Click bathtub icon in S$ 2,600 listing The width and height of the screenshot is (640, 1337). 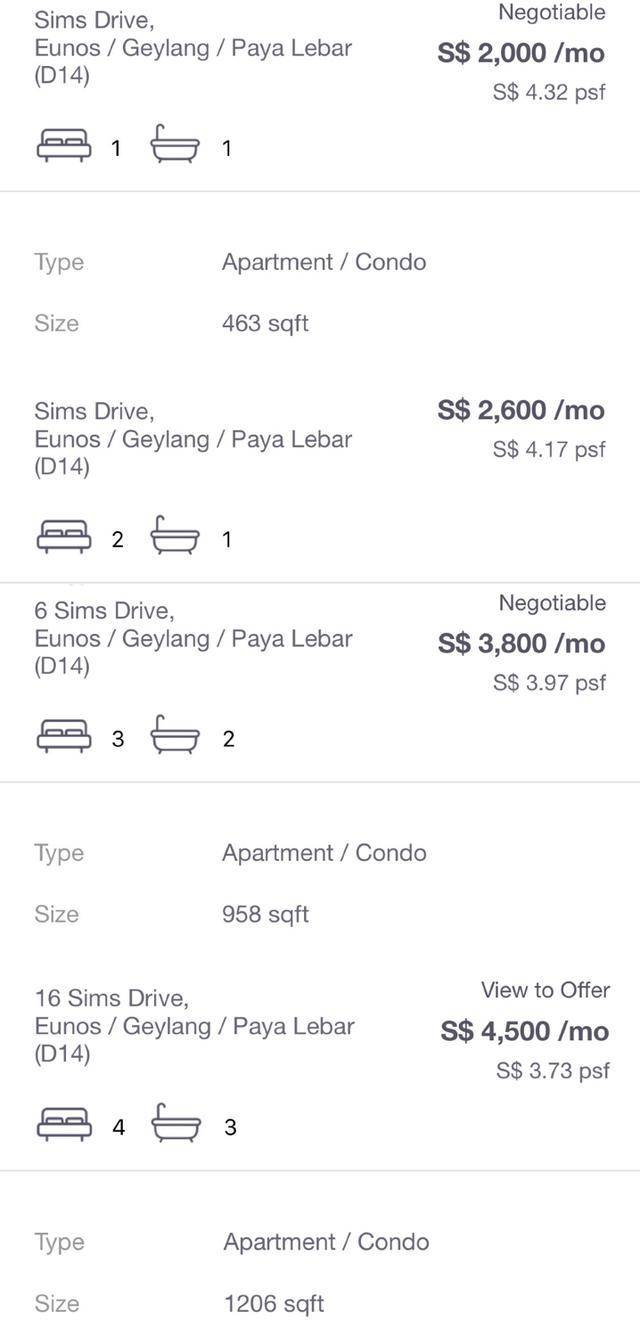click(x=175, y=538)
